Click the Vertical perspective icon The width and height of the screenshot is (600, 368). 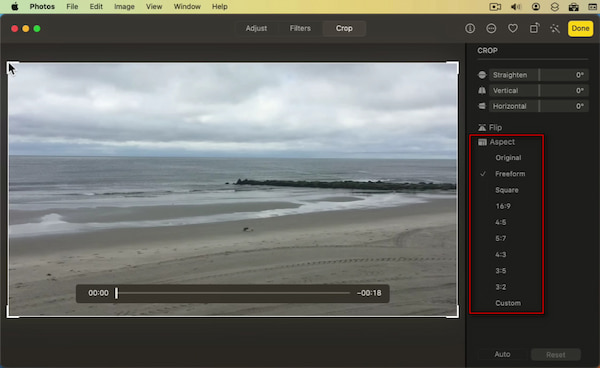(482, 91)
